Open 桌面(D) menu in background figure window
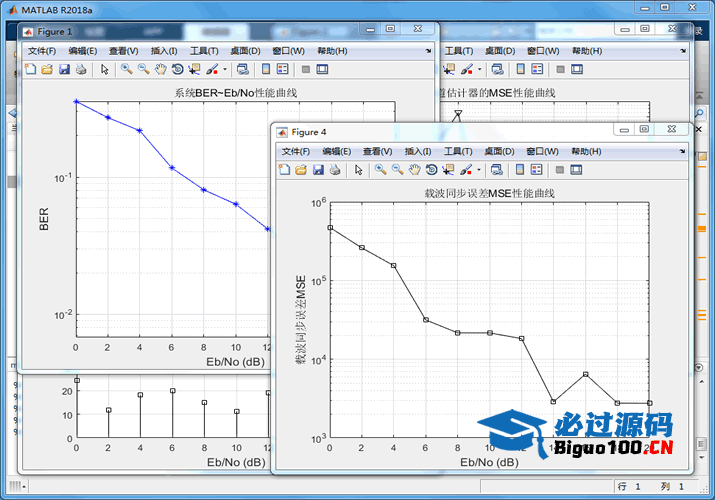Screen dimensions: 715x500 (500, 51)
